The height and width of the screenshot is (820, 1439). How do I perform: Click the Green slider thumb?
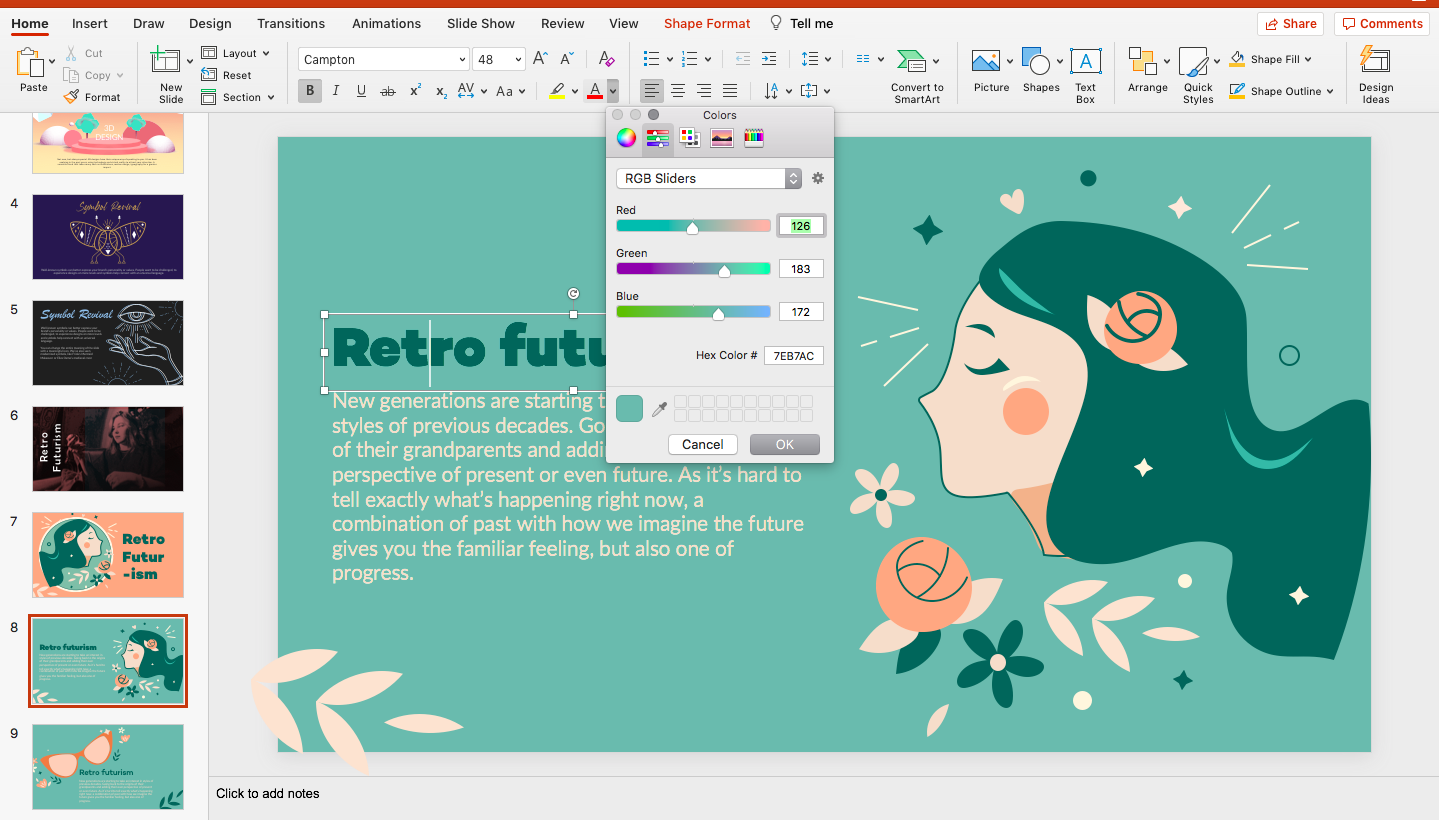(724, 271)
